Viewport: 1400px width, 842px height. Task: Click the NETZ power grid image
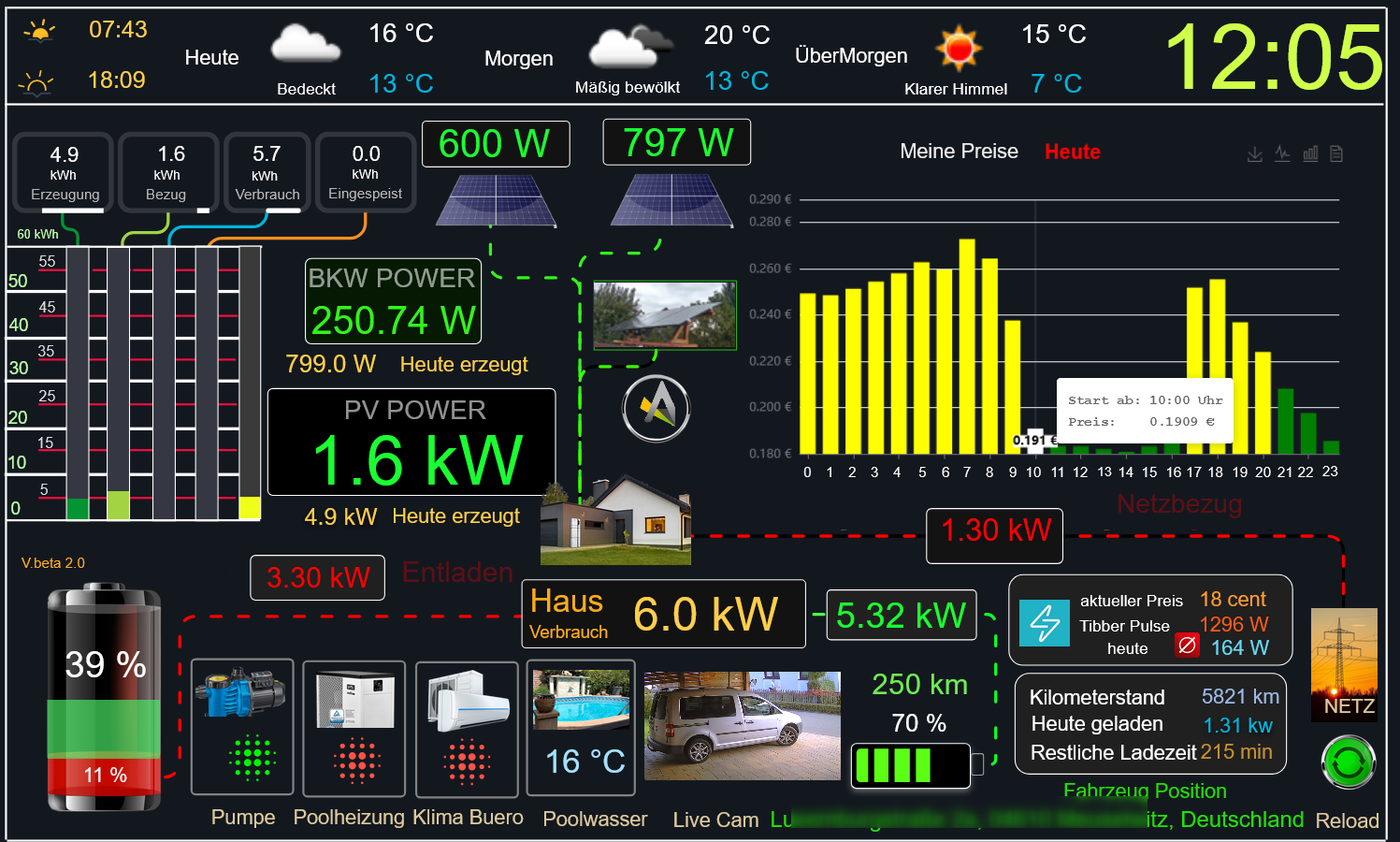1344,664
